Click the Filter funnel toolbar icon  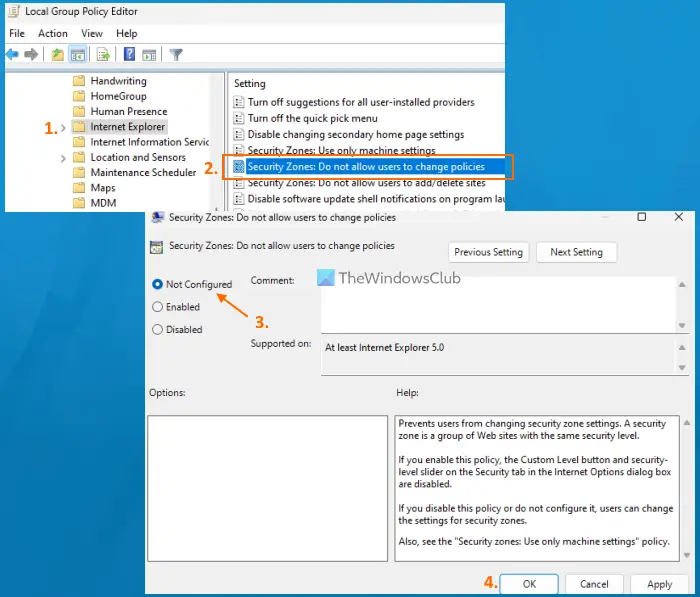176,55
